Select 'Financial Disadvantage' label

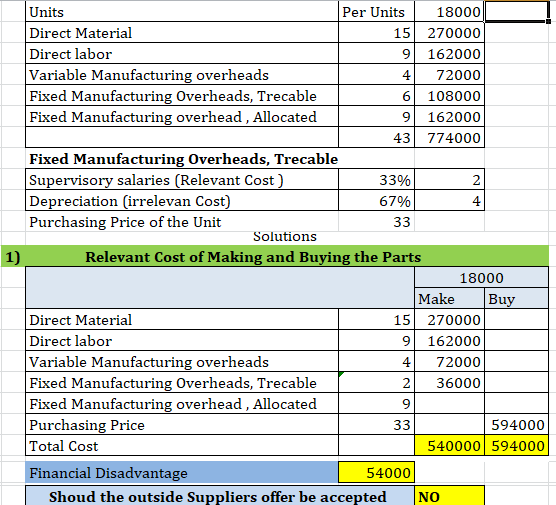coord(182,472)
